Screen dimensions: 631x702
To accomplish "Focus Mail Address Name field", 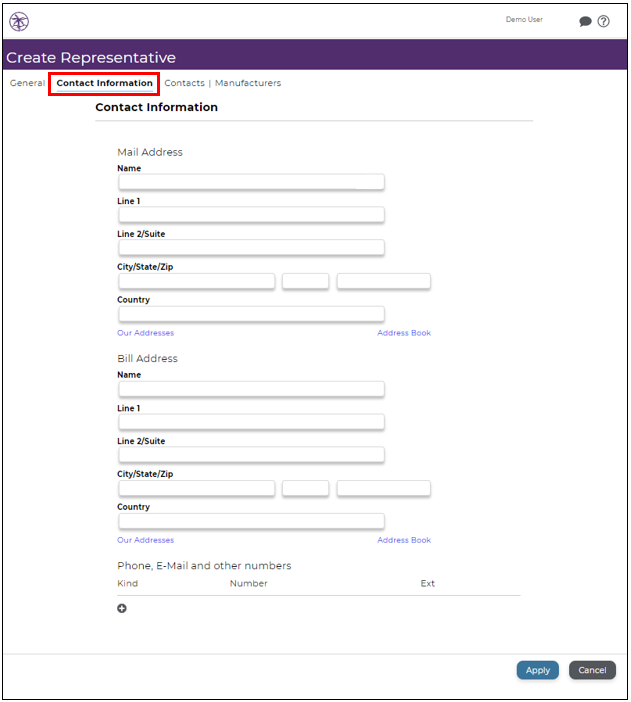I will [251, 182].
